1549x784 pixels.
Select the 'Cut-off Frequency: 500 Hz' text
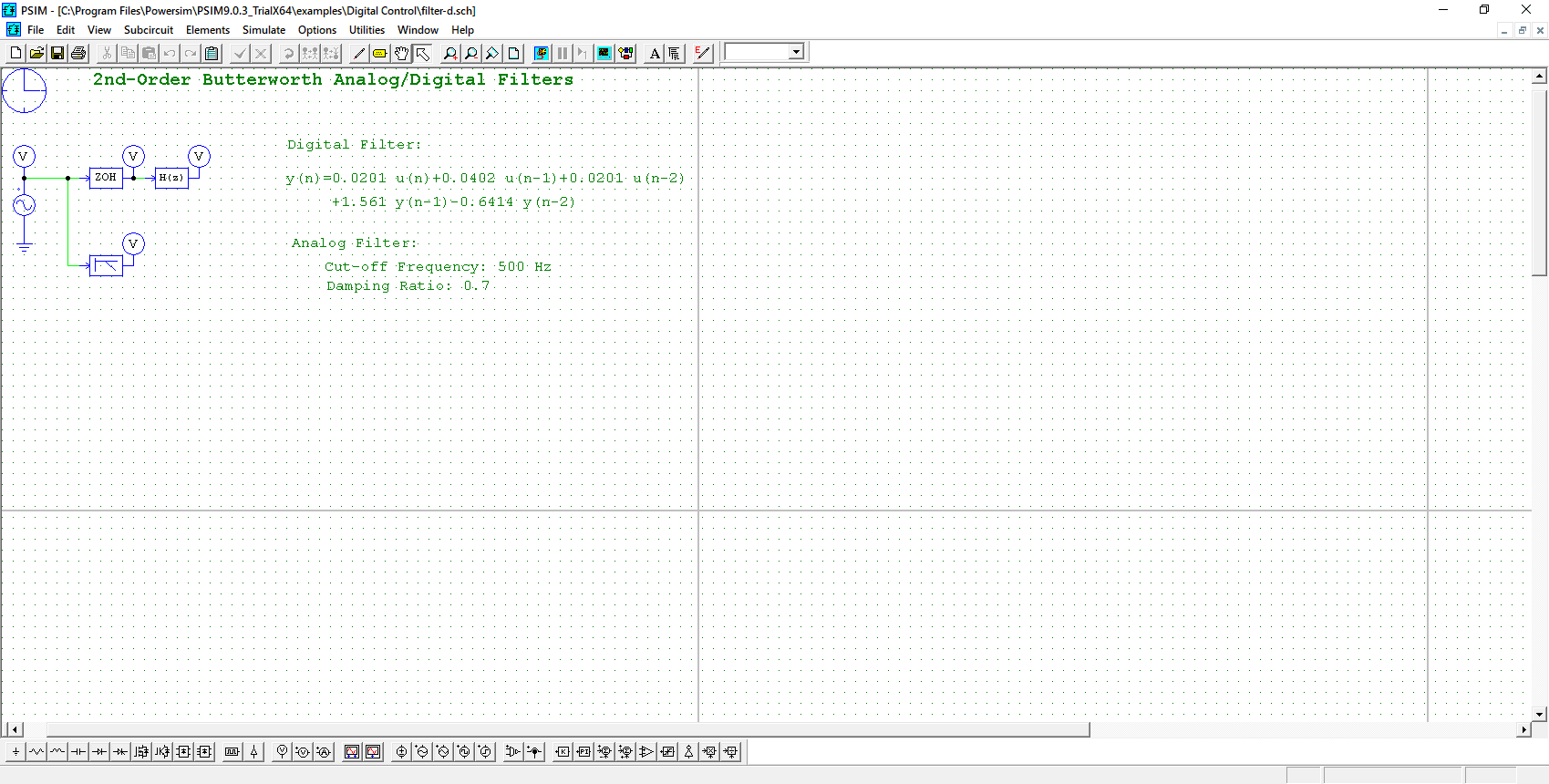438,267
